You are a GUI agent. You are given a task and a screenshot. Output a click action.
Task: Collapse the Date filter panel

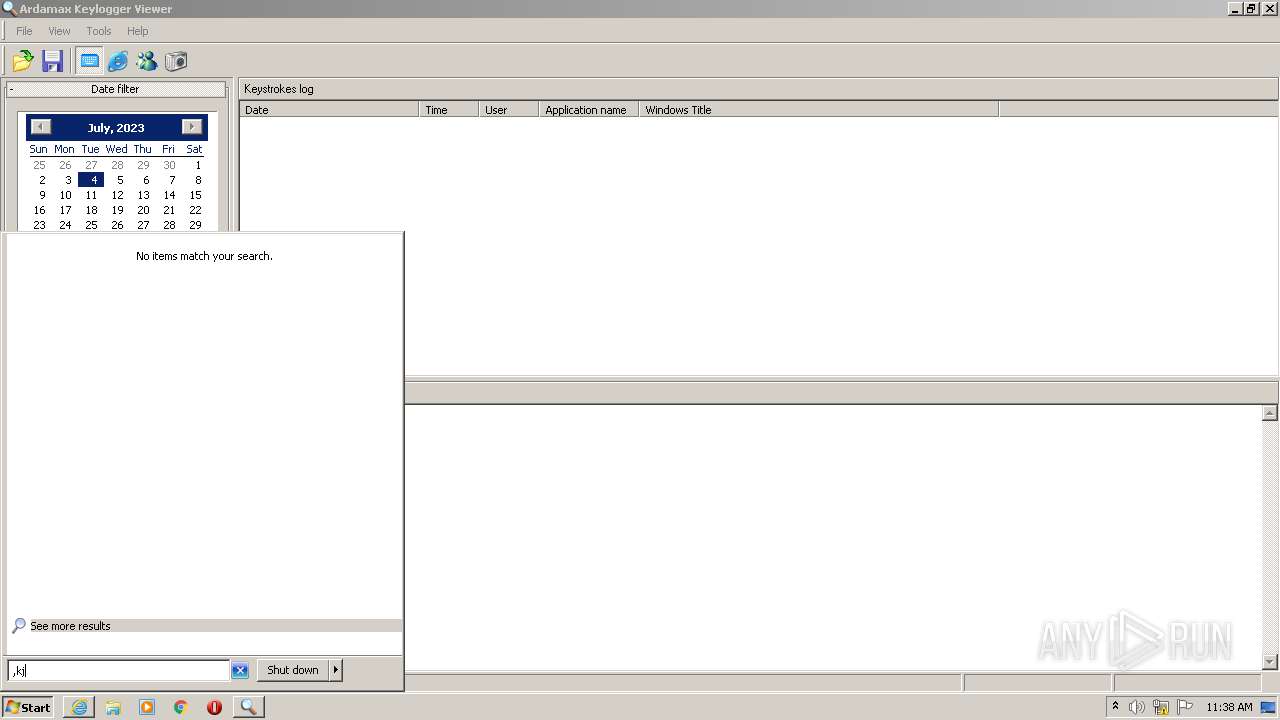(115, 89)
